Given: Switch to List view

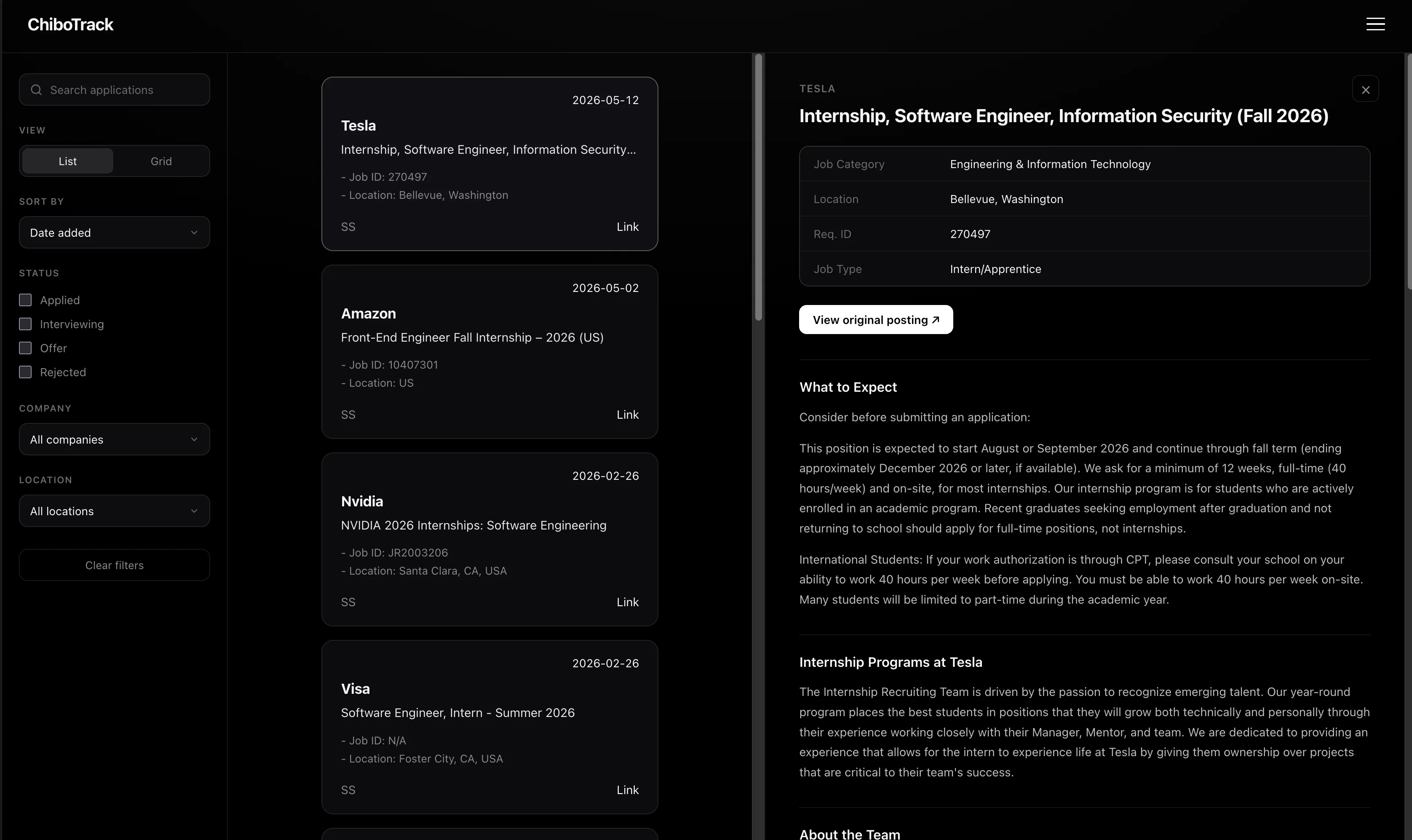Looking at the screenshot, I should (x=67, y=161).
